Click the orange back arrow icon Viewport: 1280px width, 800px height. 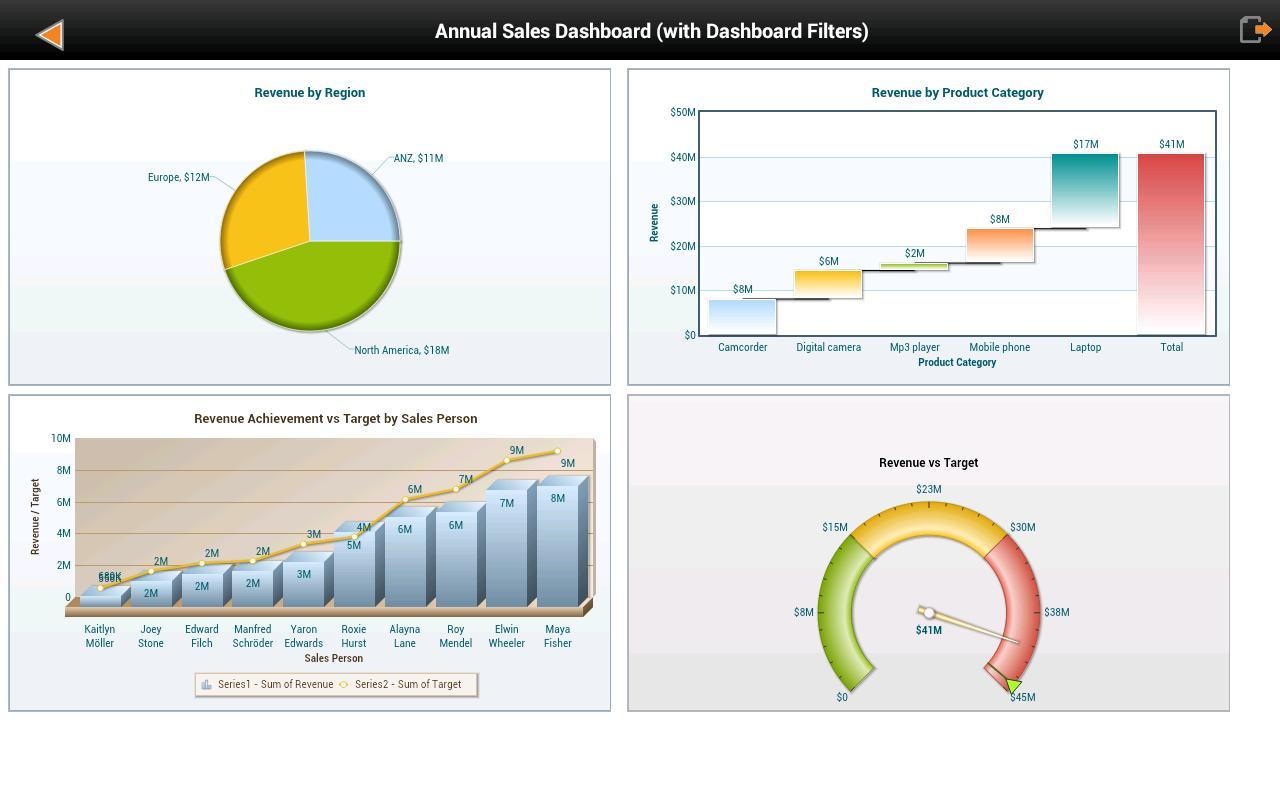[x=48, y=34]
